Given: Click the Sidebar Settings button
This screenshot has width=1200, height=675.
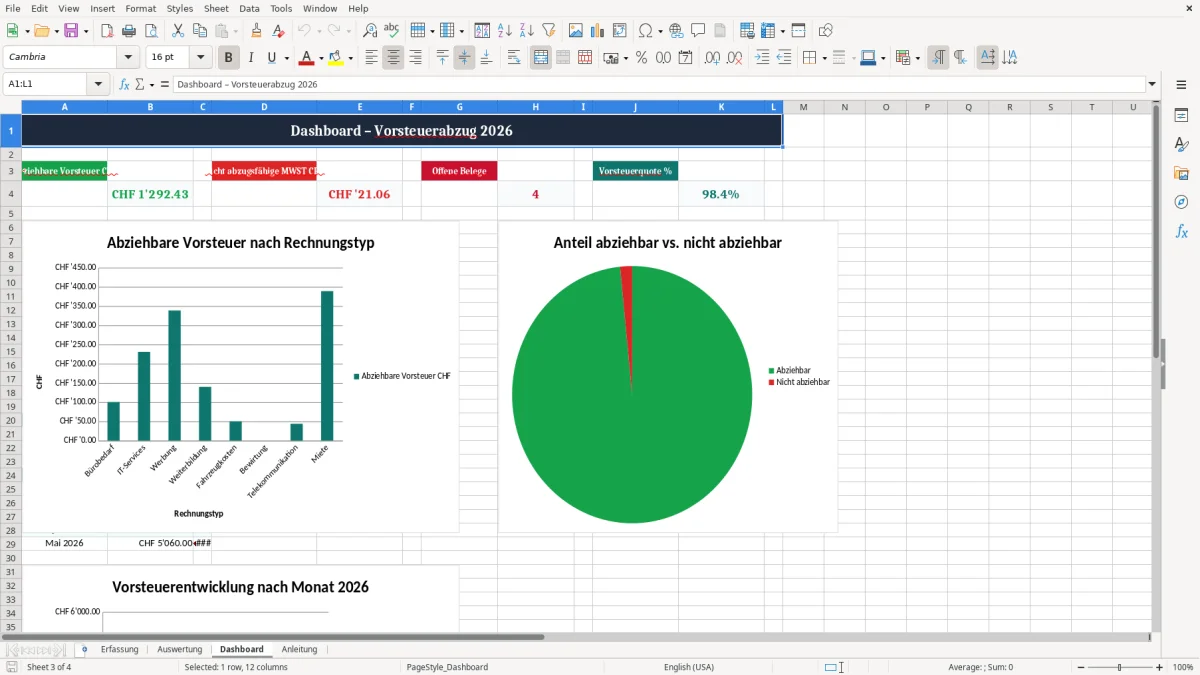Looking at the screenshot, I should click(x=1181, y=85).
